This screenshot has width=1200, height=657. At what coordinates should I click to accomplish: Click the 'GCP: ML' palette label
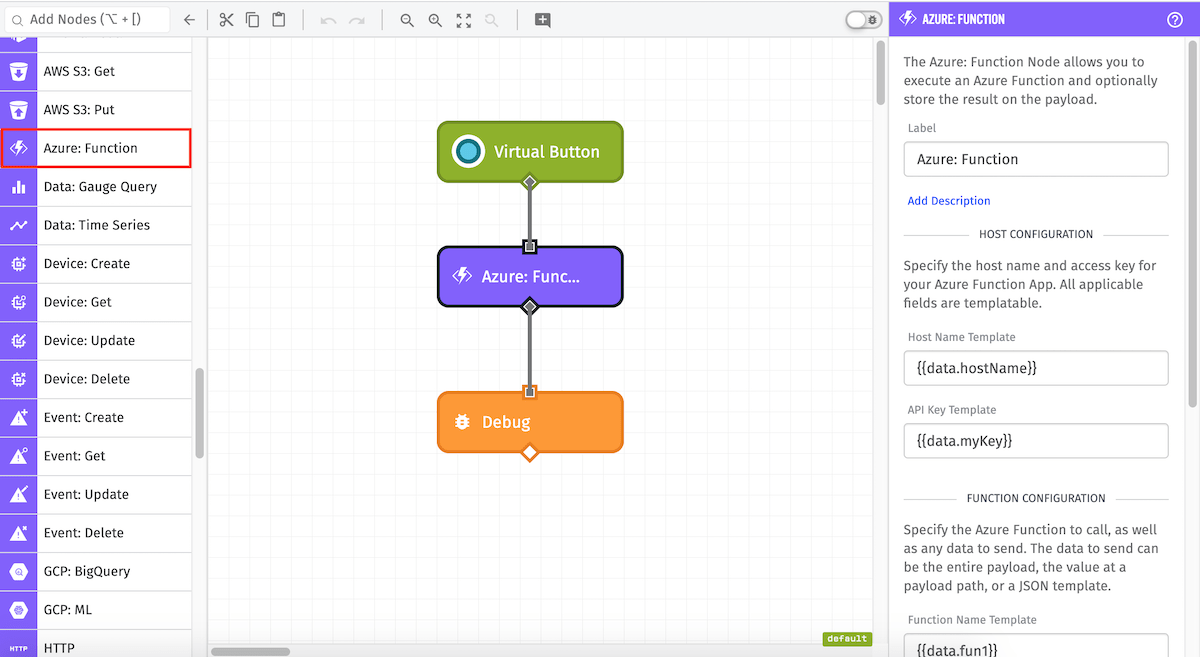coord(68,610)
